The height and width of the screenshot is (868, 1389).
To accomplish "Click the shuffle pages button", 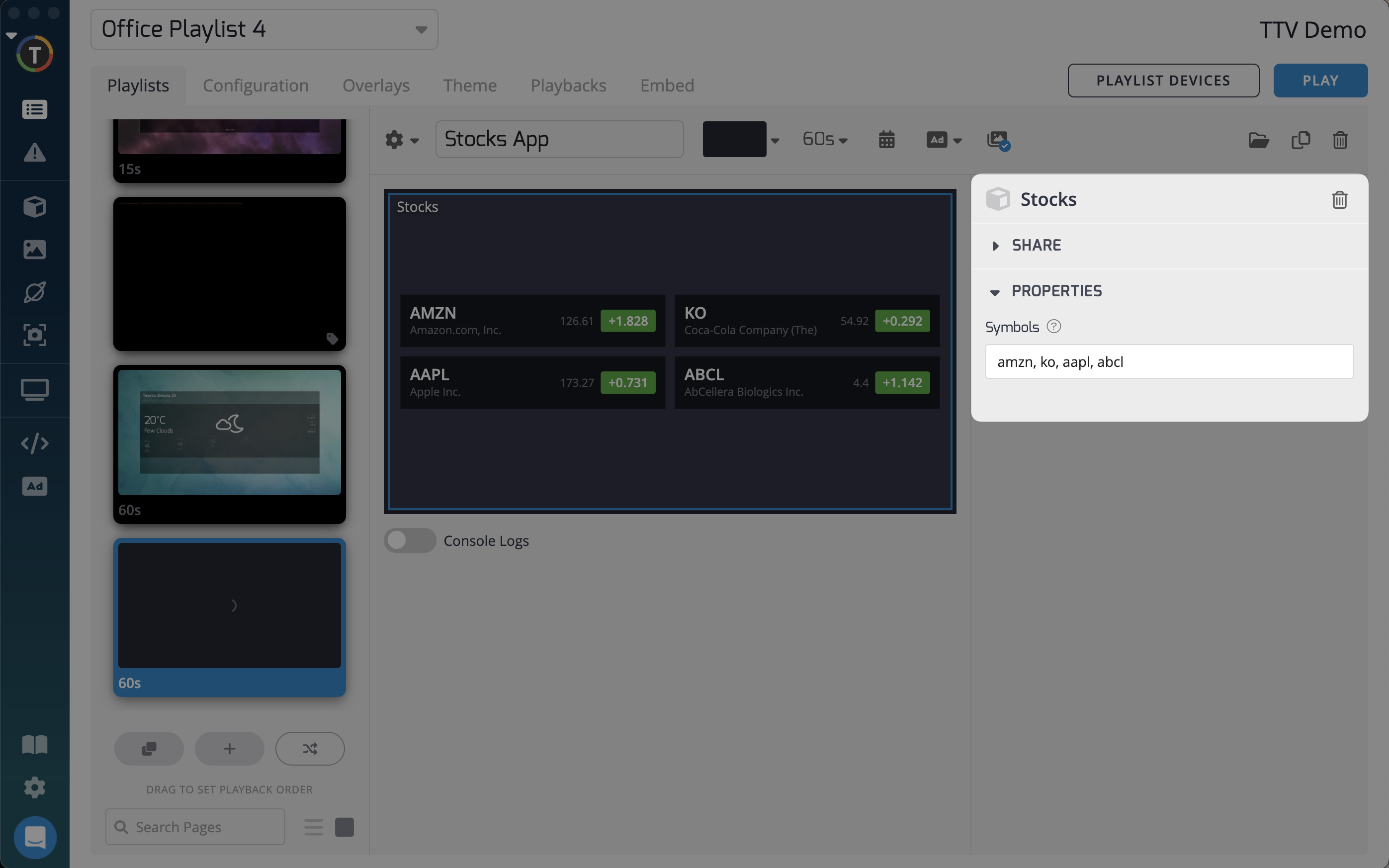I will point(309,748).
